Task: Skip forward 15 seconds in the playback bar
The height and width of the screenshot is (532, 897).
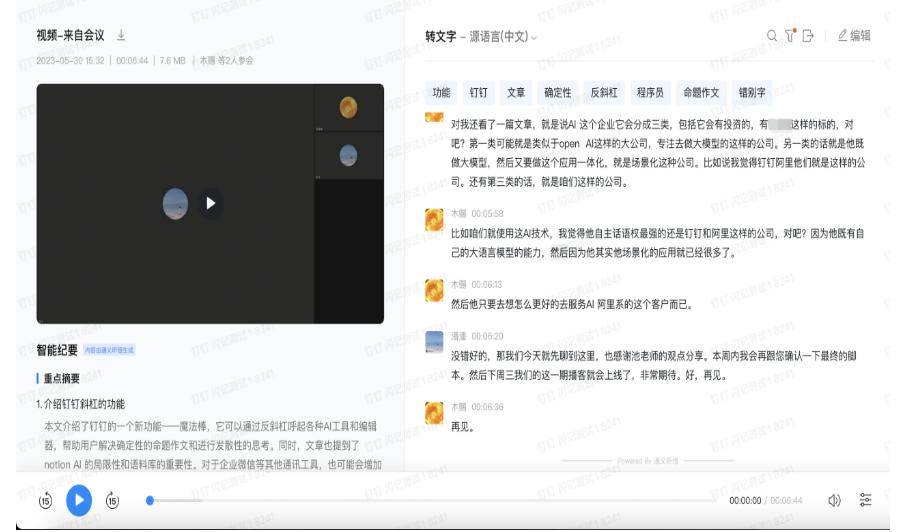Action: point(112,500)
